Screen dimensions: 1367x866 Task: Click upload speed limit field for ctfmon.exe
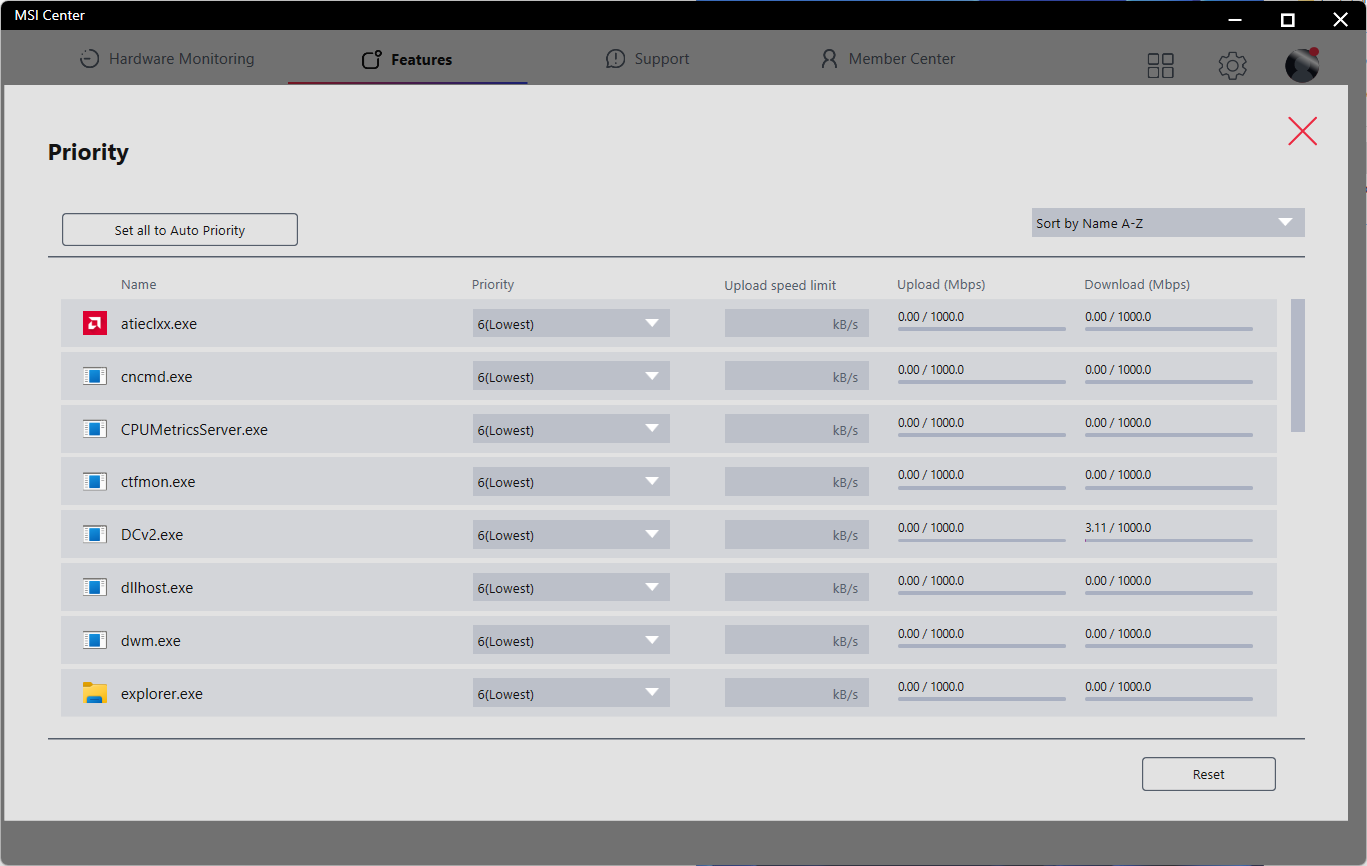coord(797,482)
